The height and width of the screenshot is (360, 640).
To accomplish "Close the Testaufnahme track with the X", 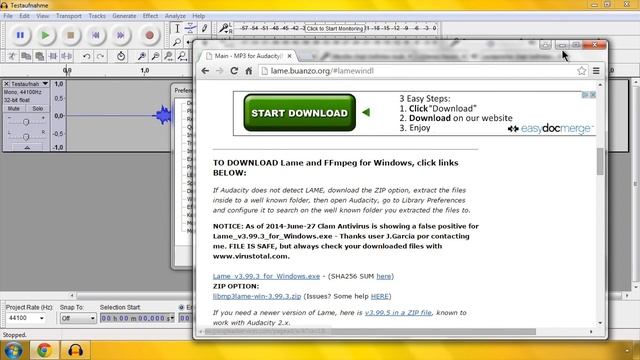I will (7, 84).
